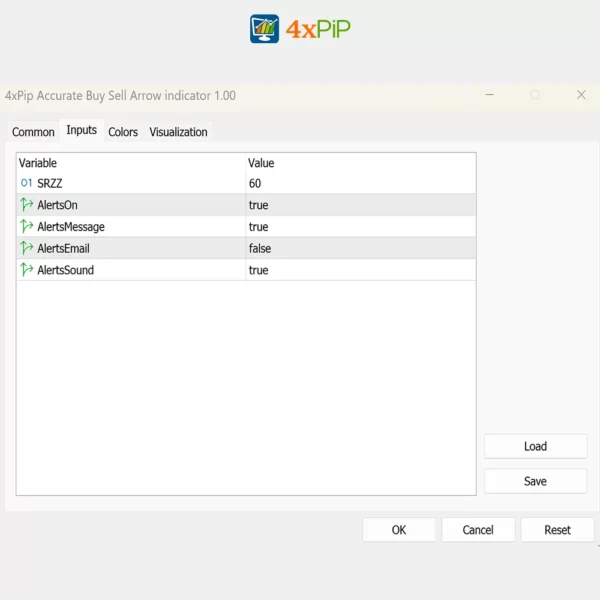Screen dimensions: 600x600
Task: Go to the Visualization tab
Action: [x=178, y=132]
